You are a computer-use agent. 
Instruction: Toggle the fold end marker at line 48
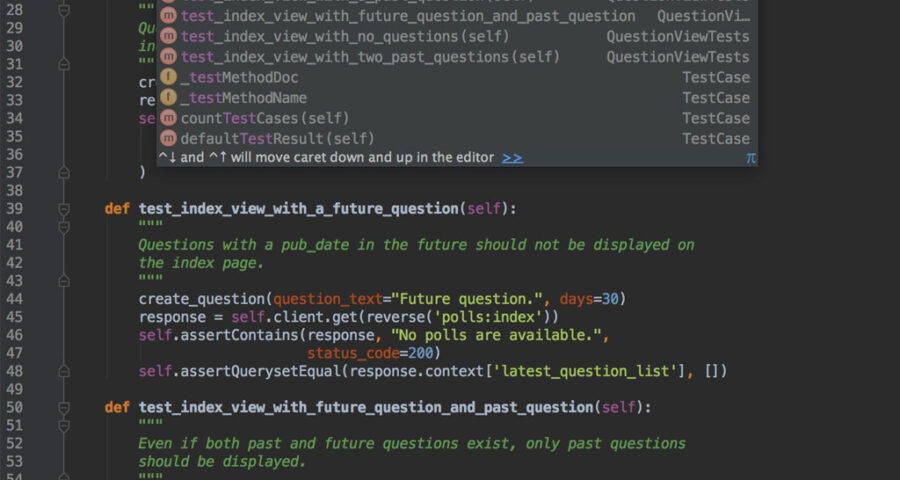(64, 371)
